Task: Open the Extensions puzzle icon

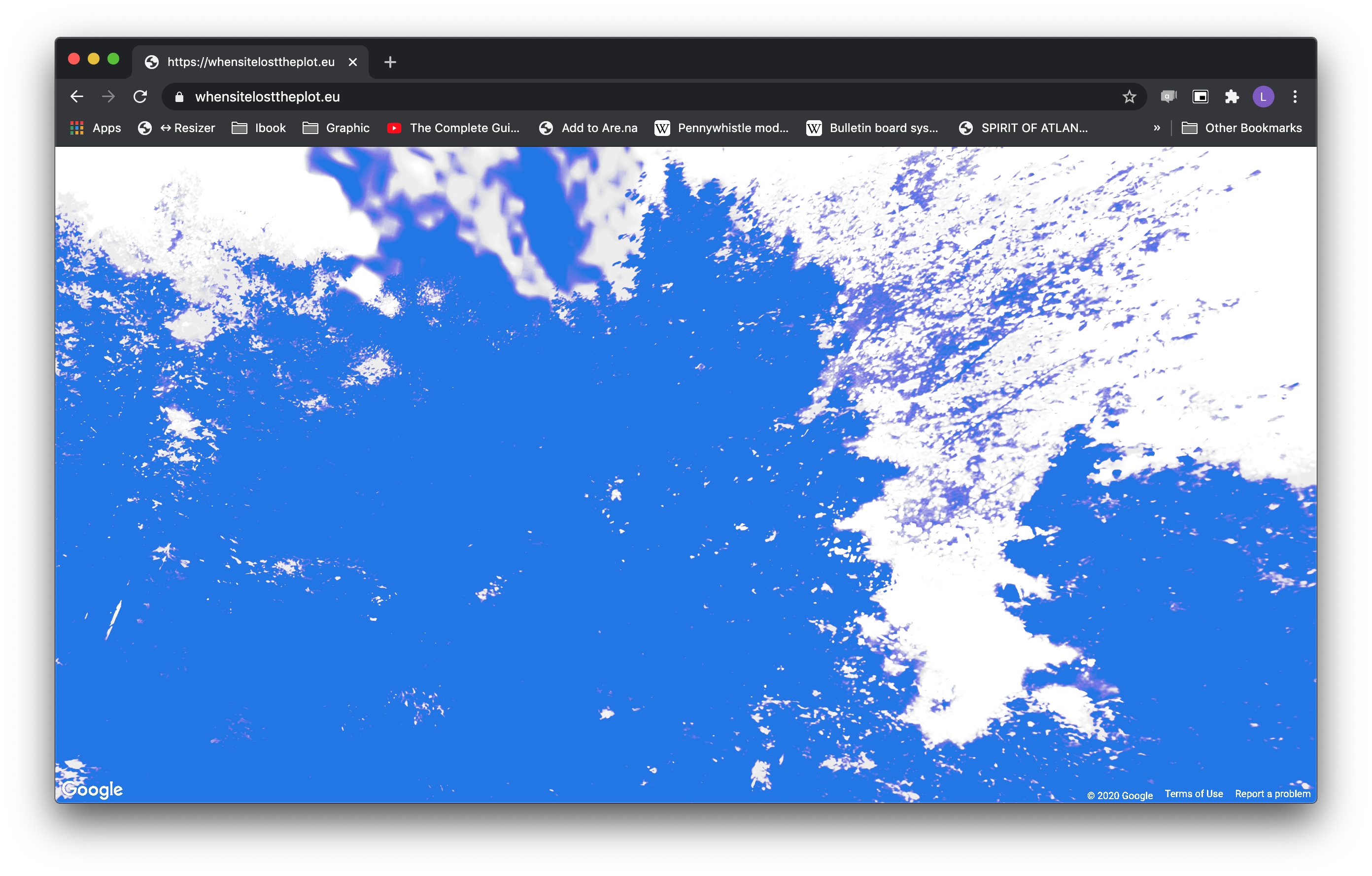Action: coord(1232,97)
